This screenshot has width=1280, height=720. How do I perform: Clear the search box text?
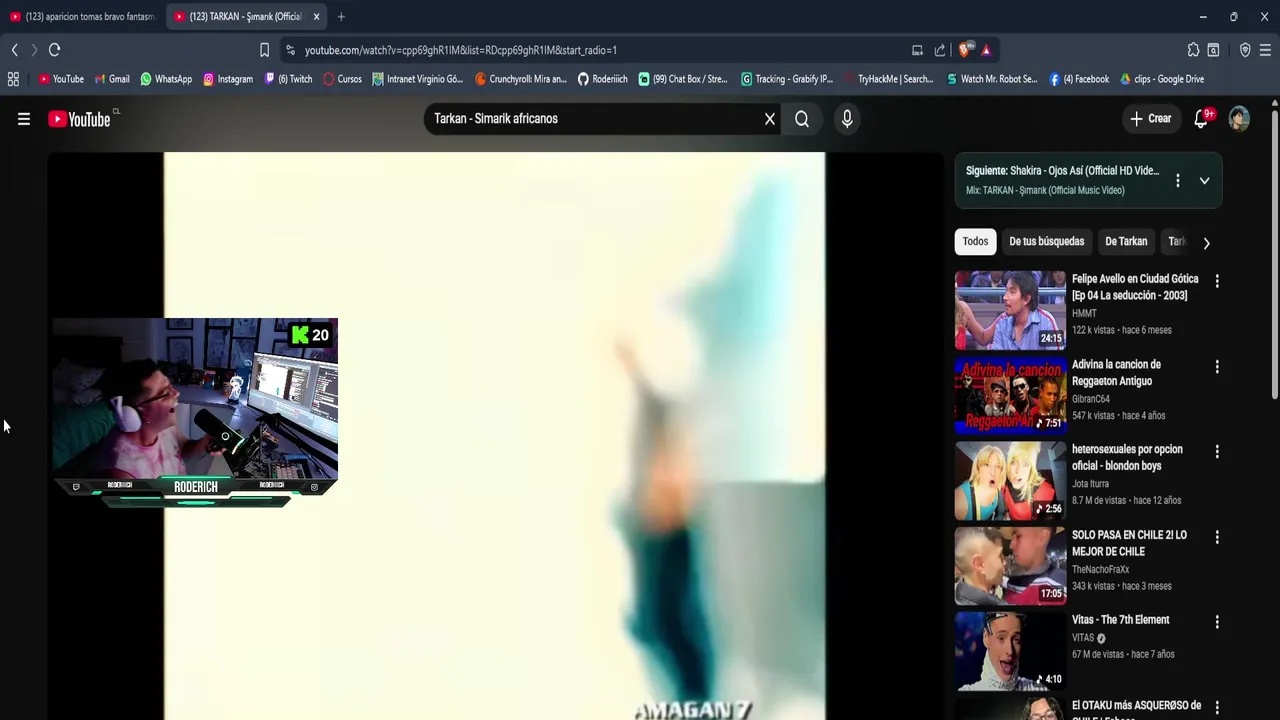(x=770, y=119)
